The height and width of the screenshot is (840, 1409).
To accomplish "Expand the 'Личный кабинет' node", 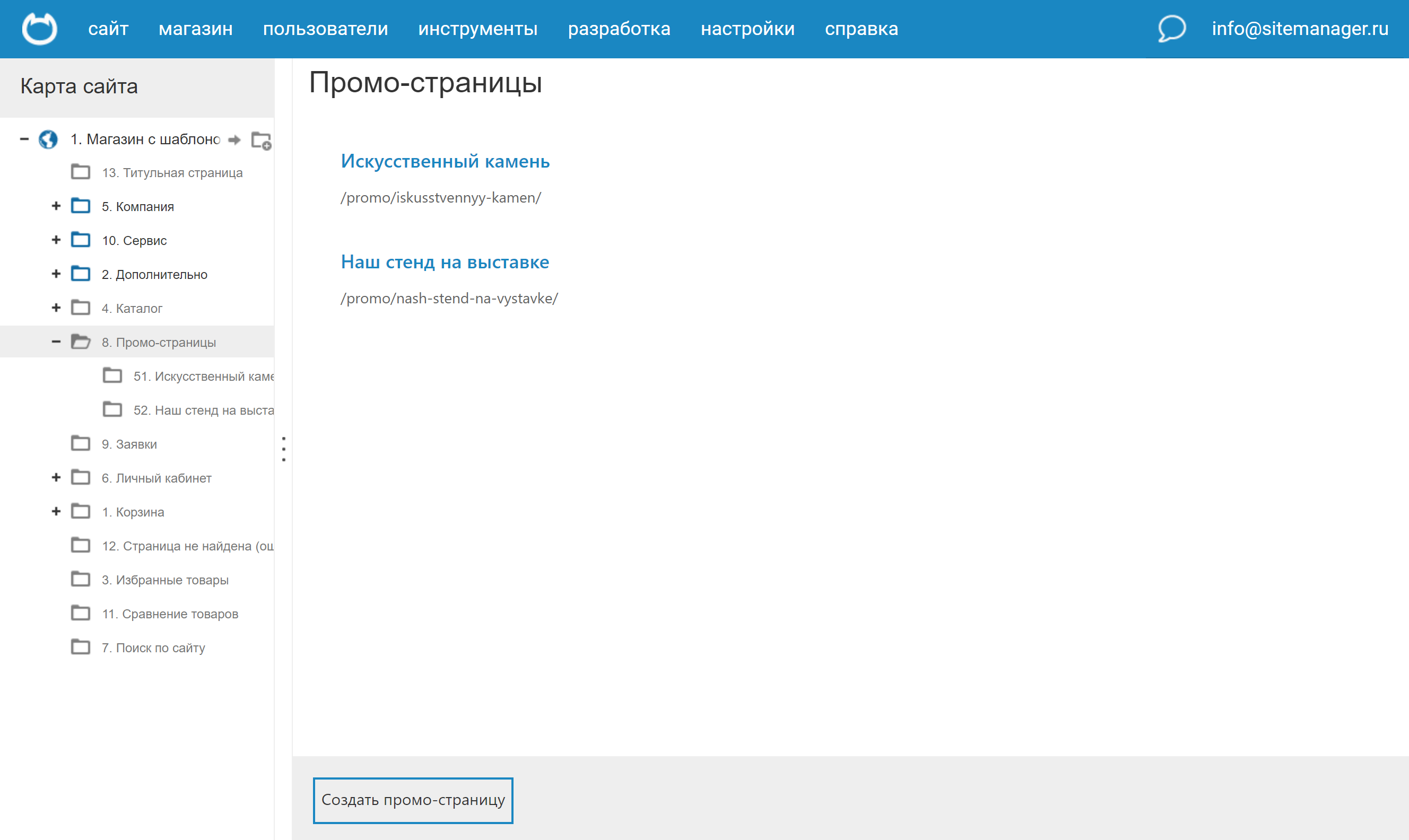I will (56, 477).
